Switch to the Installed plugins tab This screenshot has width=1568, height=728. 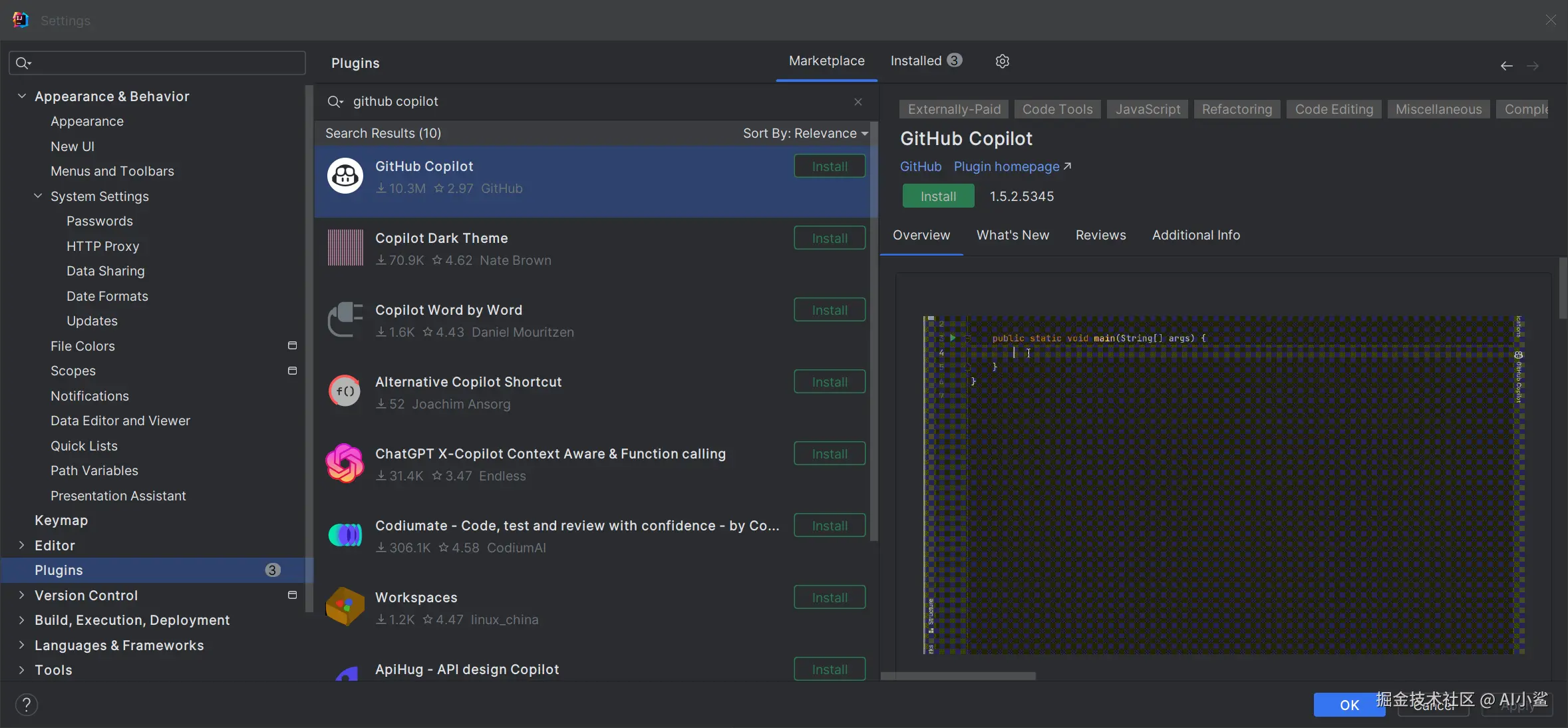[x=925, y=61]
